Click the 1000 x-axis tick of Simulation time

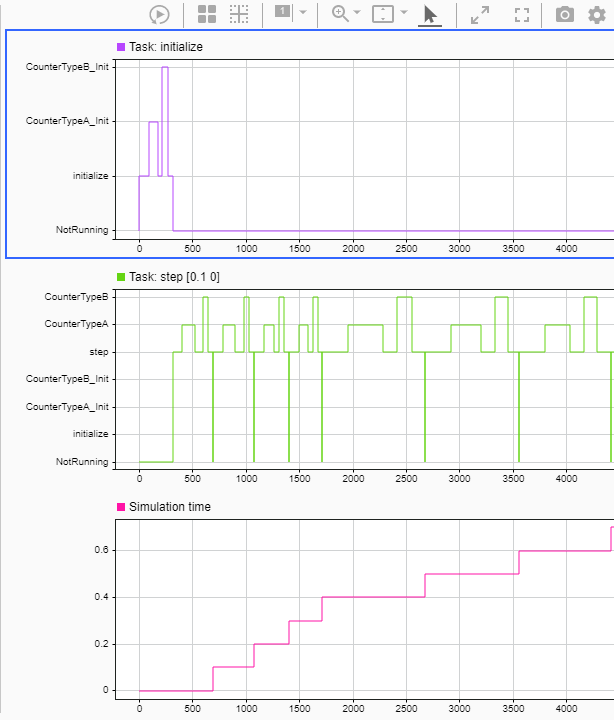coord(247,709)
